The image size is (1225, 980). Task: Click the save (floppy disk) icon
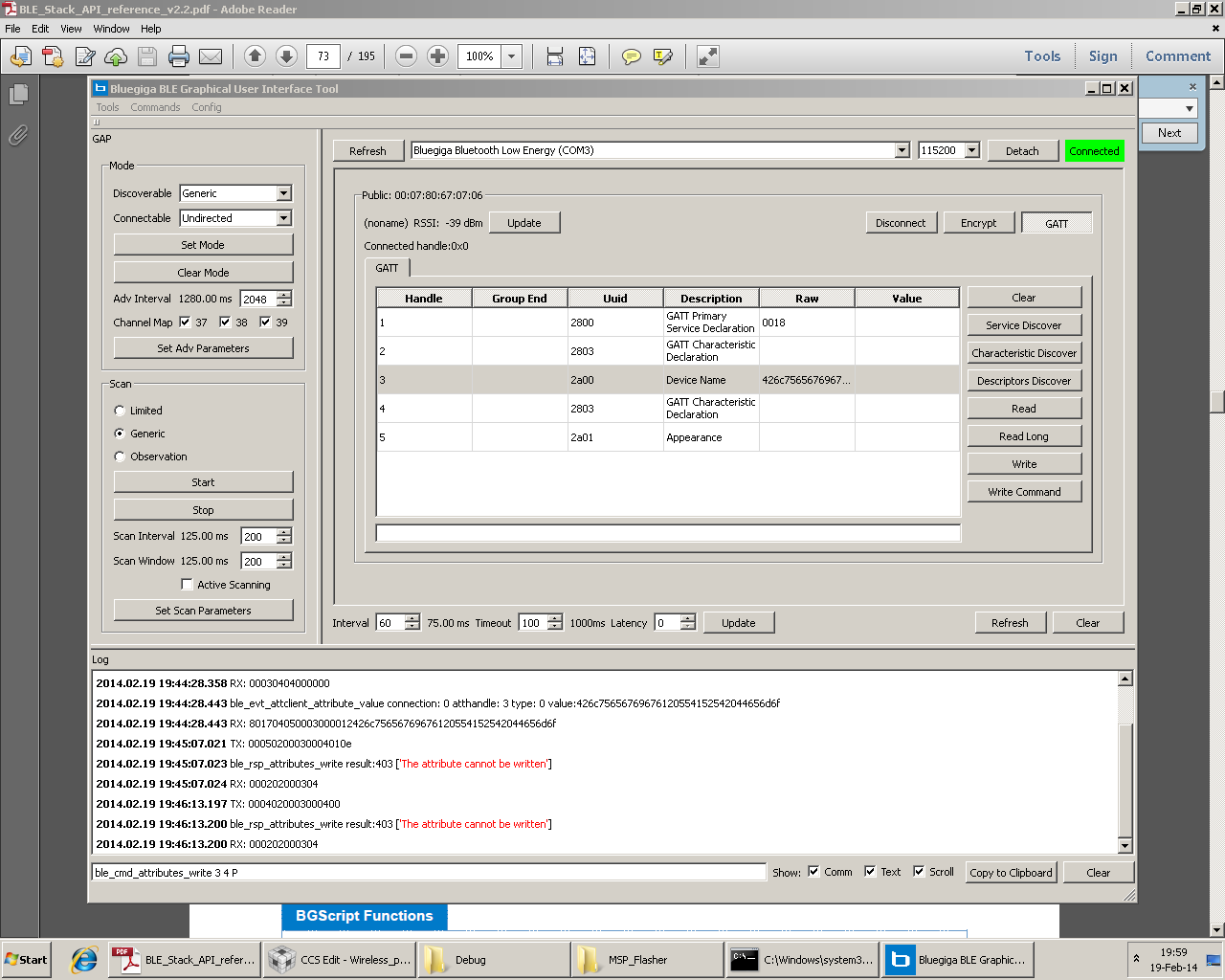point(147,56)
